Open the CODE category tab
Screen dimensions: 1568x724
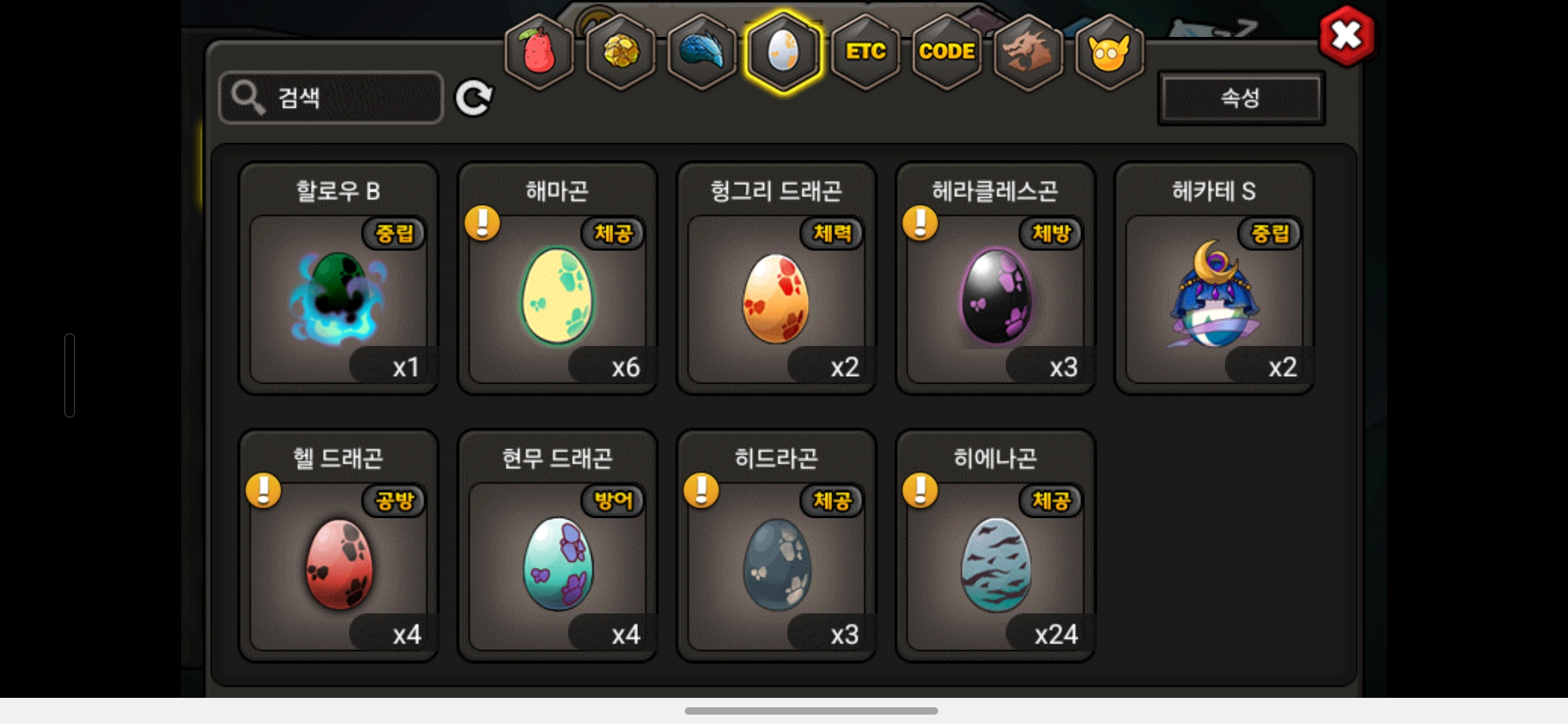point(946,52)
